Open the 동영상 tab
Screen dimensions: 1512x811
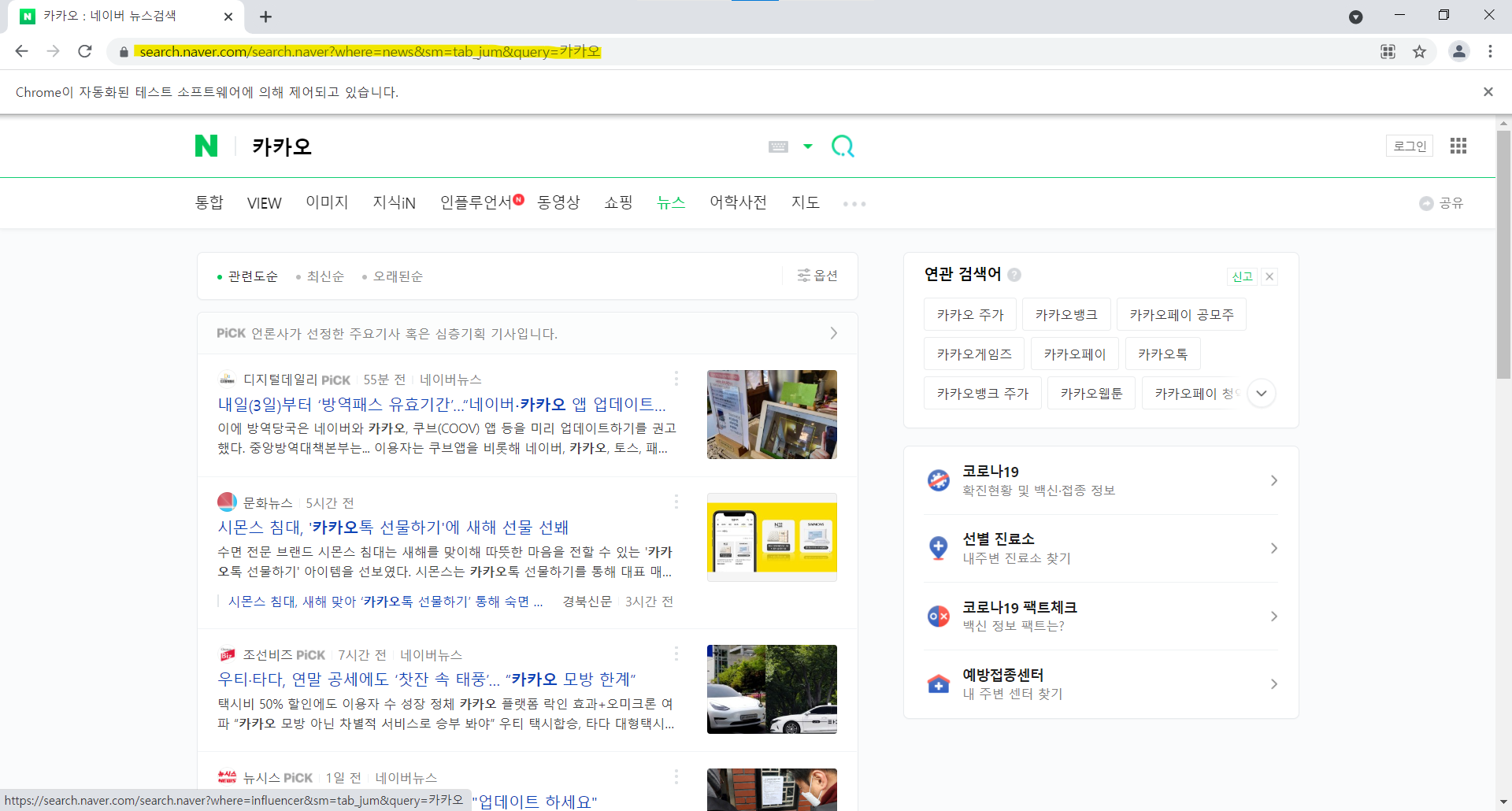click(558, 202)
